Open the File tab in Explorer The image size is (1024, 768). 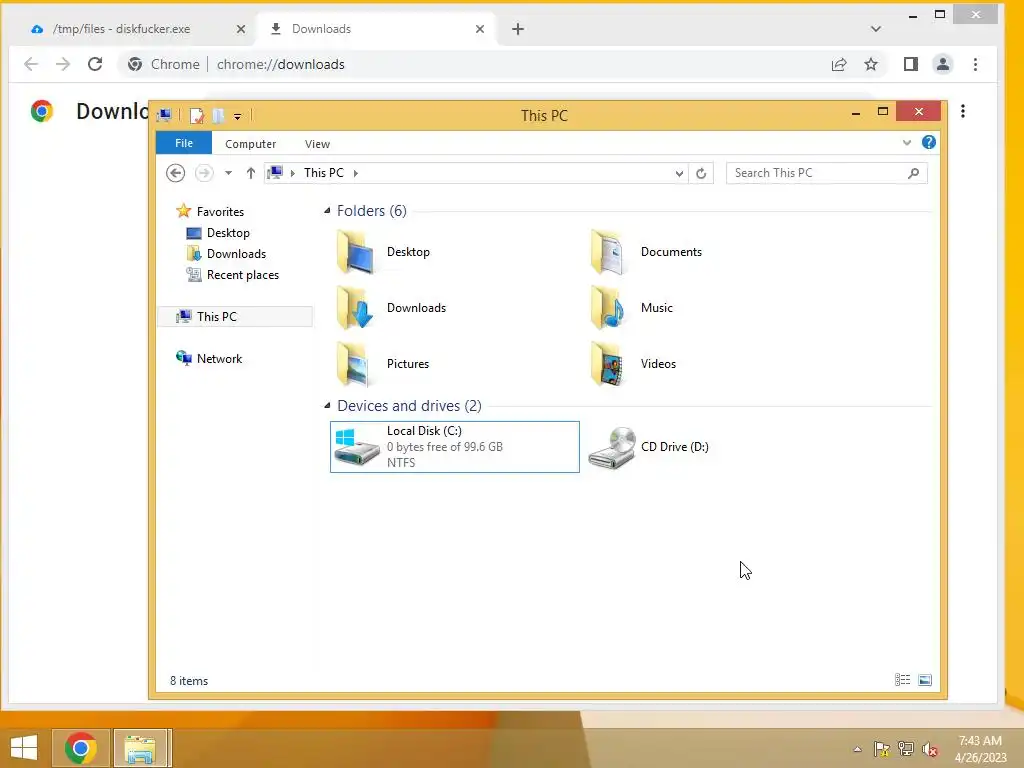coord(184,143)
